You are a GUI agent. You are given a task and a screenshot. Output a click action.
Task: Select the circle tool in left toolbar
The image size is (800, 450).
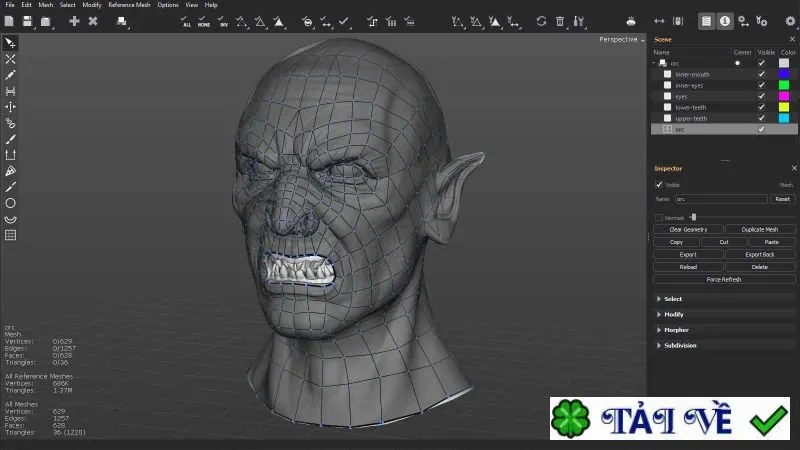[x=10, y=203]
